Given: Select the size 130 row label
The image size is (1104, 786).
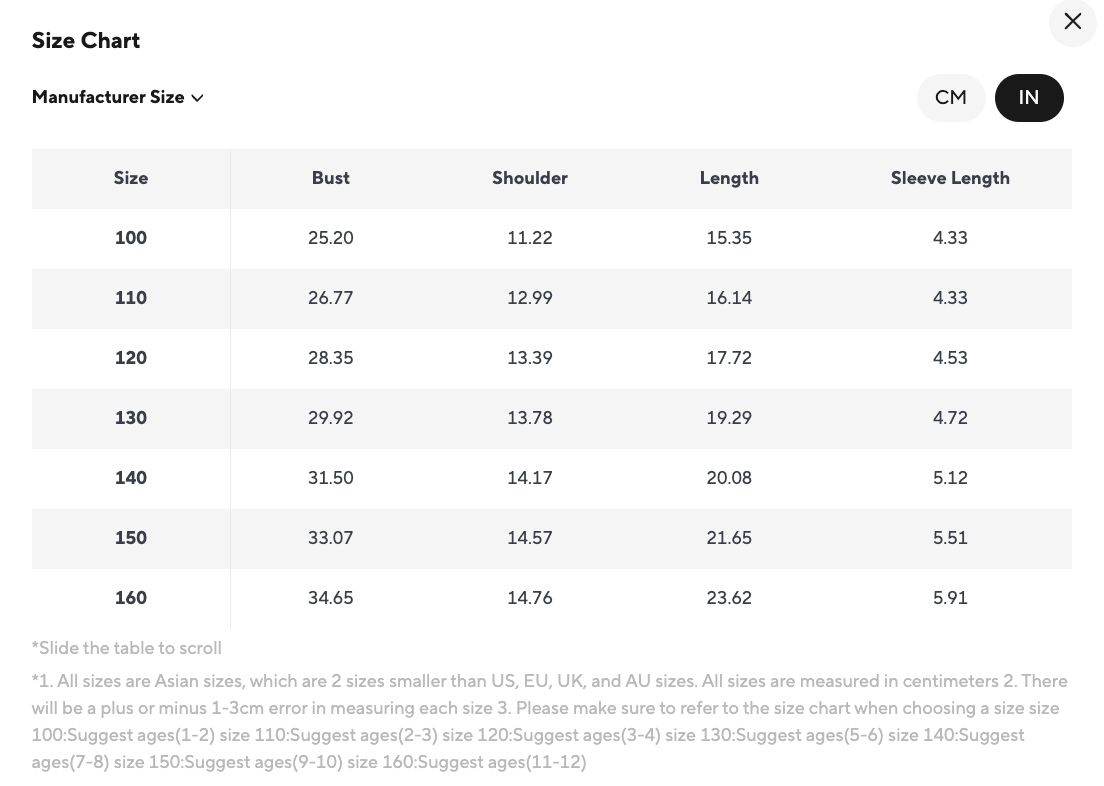Looking at the screenshot, I should 131,418.
